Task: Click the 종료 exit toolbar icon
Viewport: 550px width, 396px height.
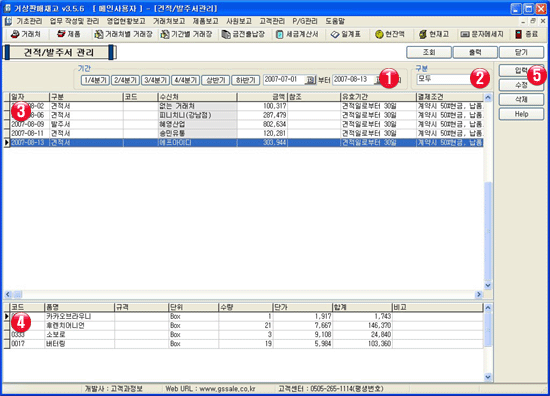Action: tap(526, 34)
